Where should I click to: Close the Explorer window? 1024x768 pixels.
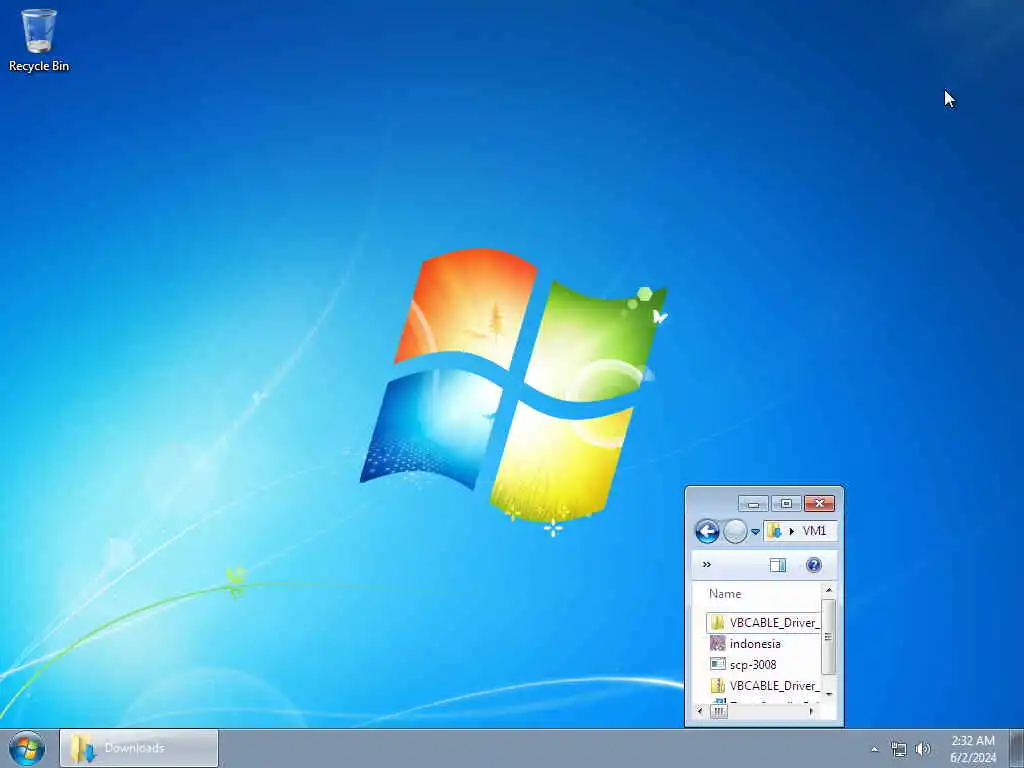tap(820, 504)
